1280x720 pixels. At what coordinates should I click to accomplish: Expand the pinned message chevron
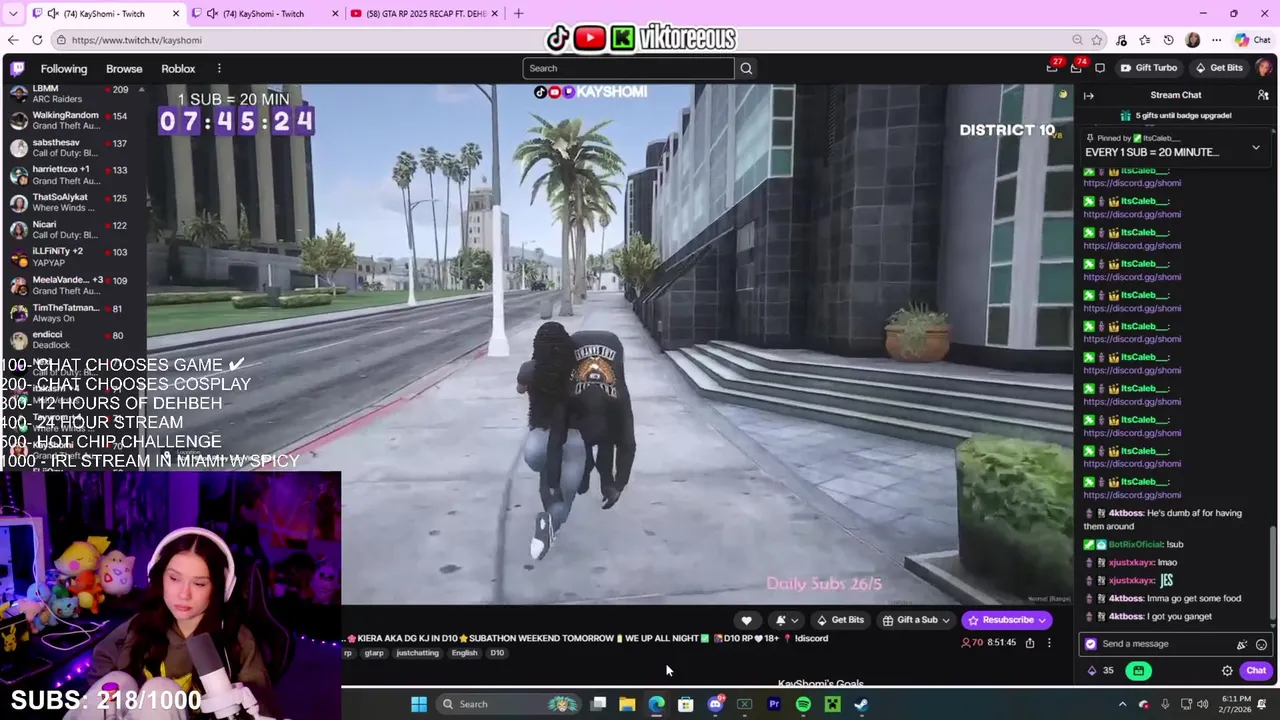pos(1256,147)
